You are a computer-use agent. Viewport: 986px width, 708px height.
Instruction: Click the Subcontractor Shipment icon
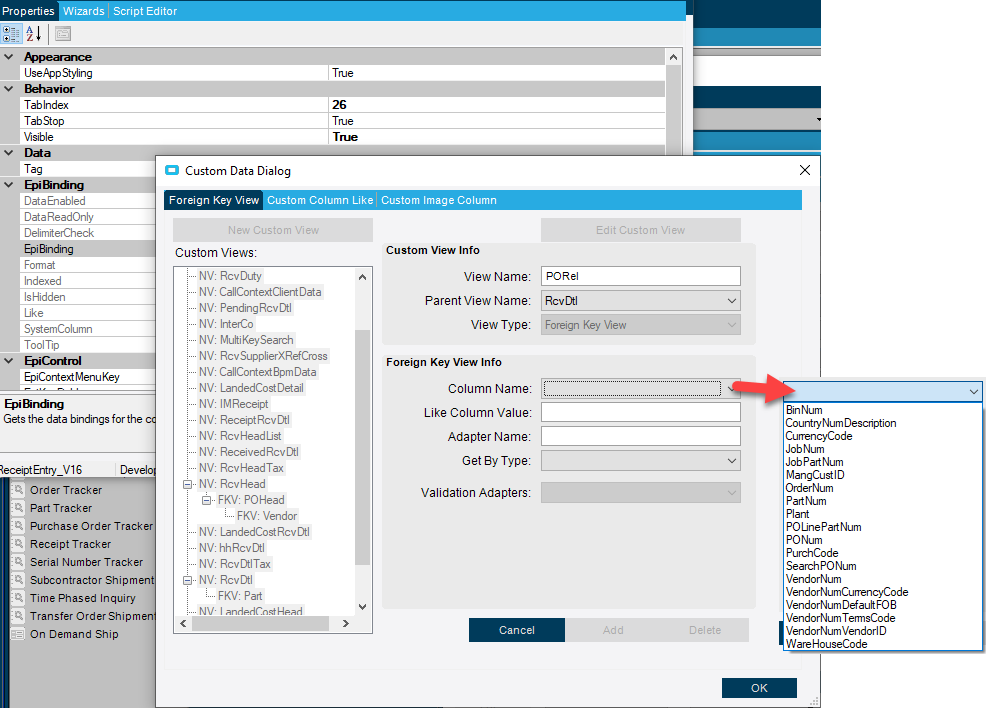18,580
